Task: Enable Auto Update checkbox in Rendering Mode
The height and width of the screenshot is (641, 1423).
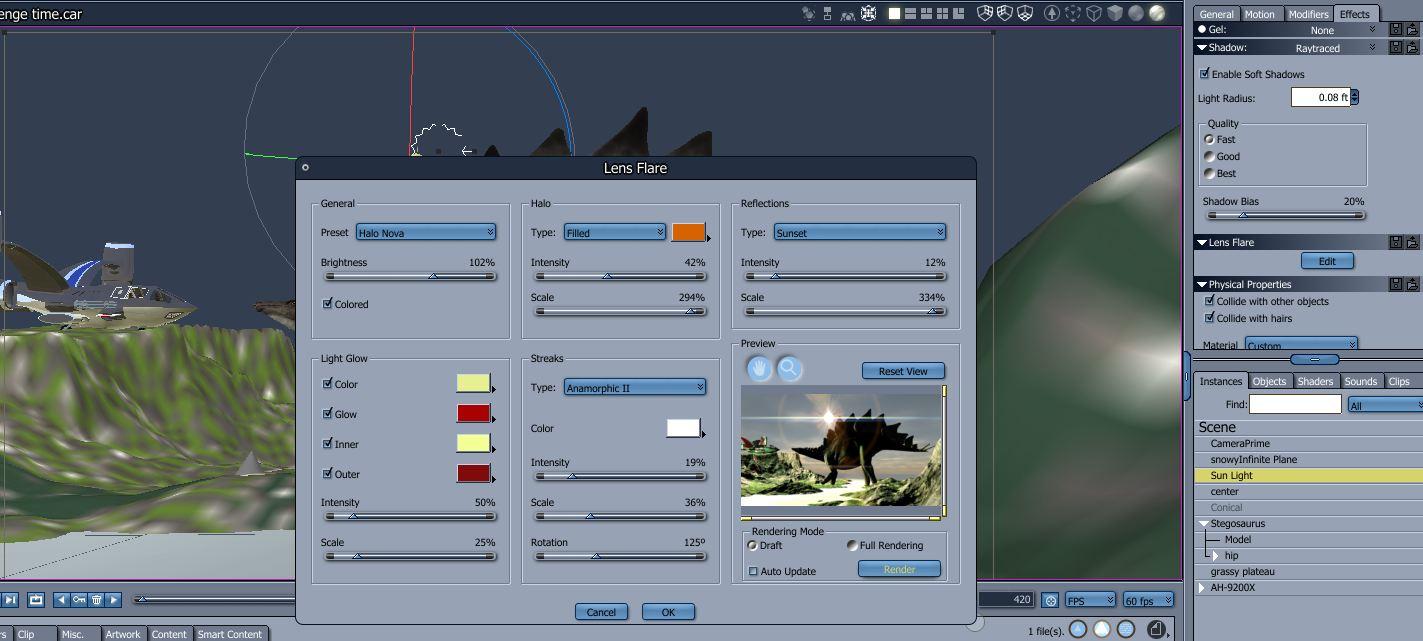Action: click(753, 571)
